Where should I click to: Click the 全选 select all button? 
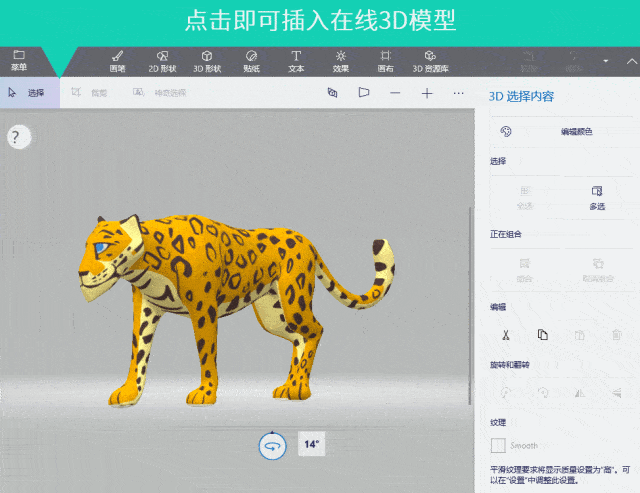click(525, 198)
